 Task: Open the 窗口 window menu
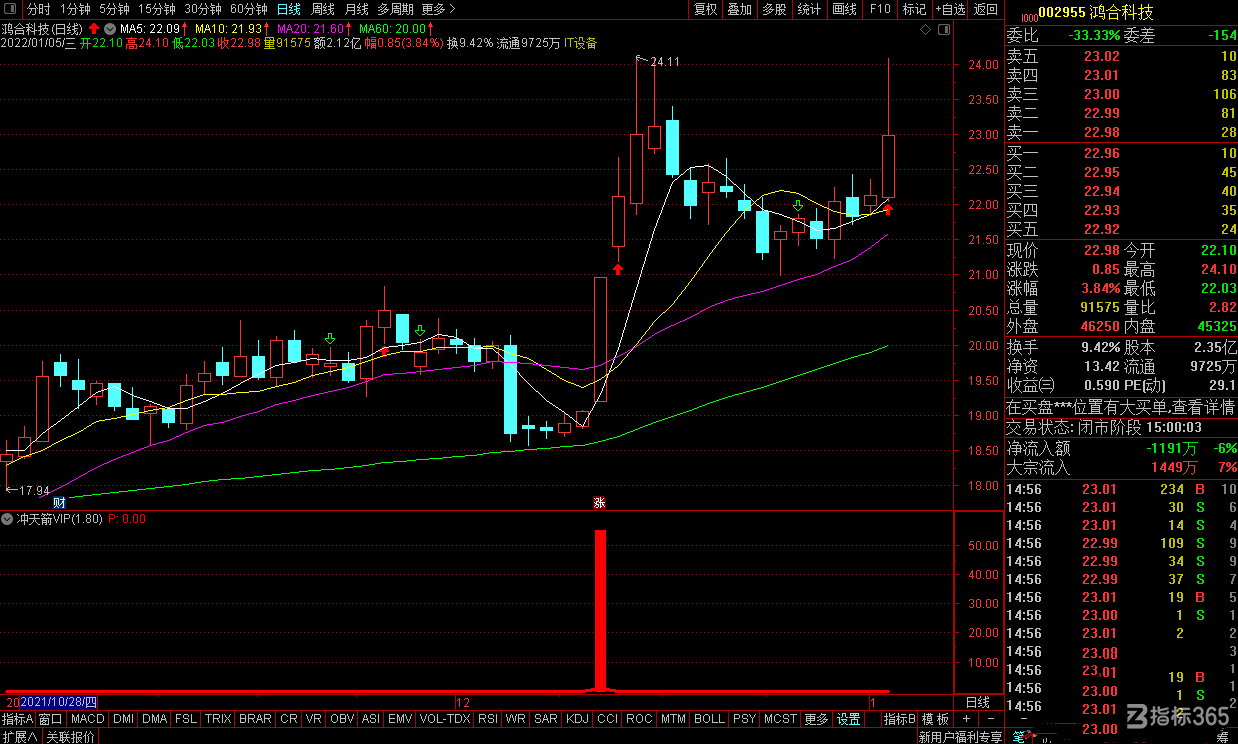coord(51,719)
